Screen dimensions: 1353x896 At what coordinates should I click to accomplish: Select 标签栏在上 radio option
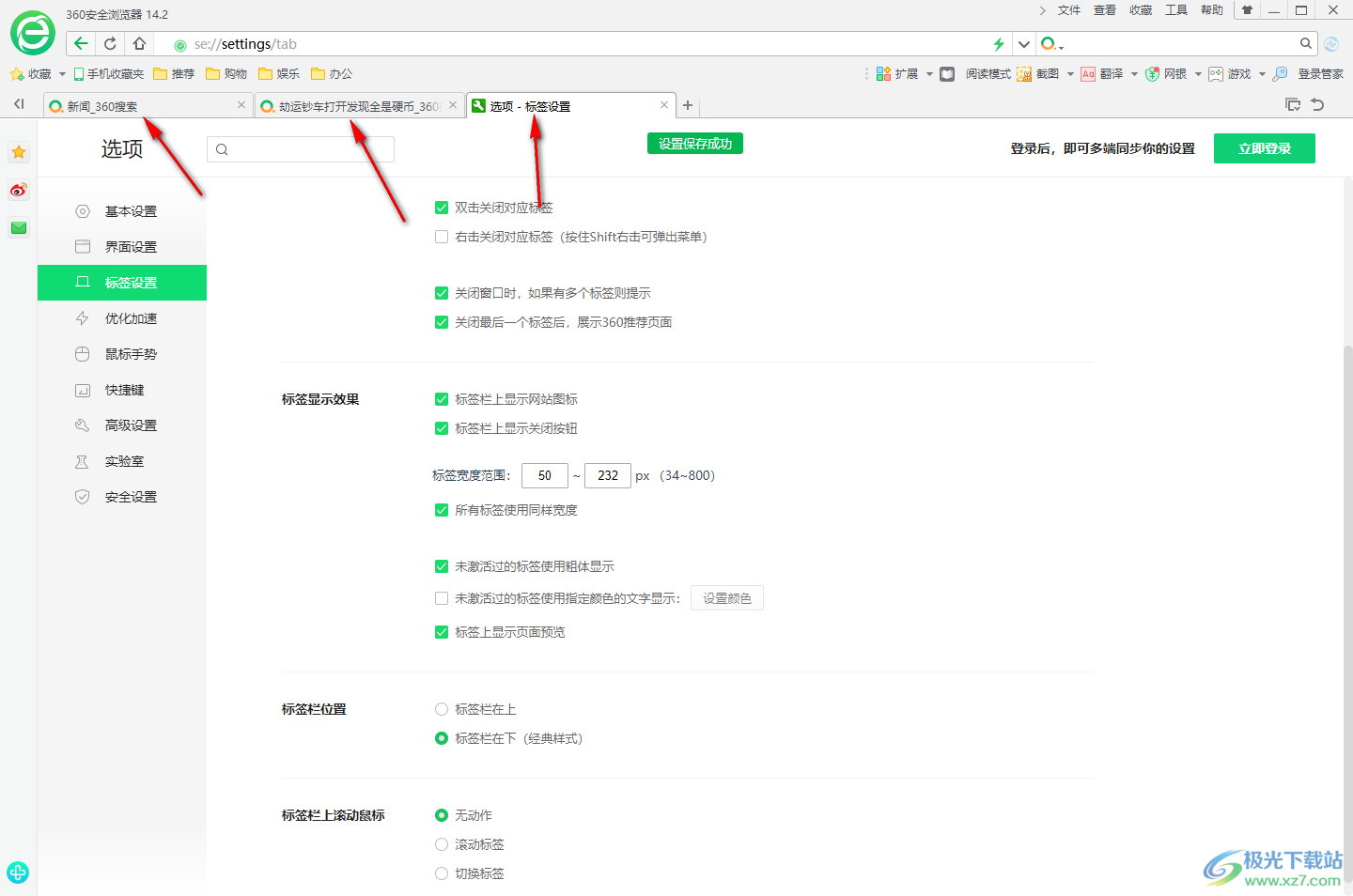[442, 709]
